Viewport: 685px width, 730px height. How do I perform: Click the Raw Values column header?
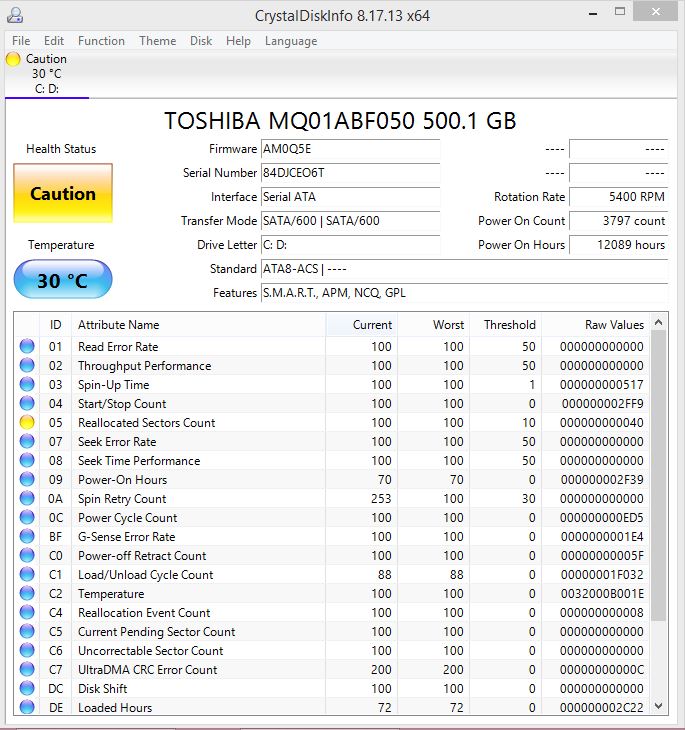(595, 325)
